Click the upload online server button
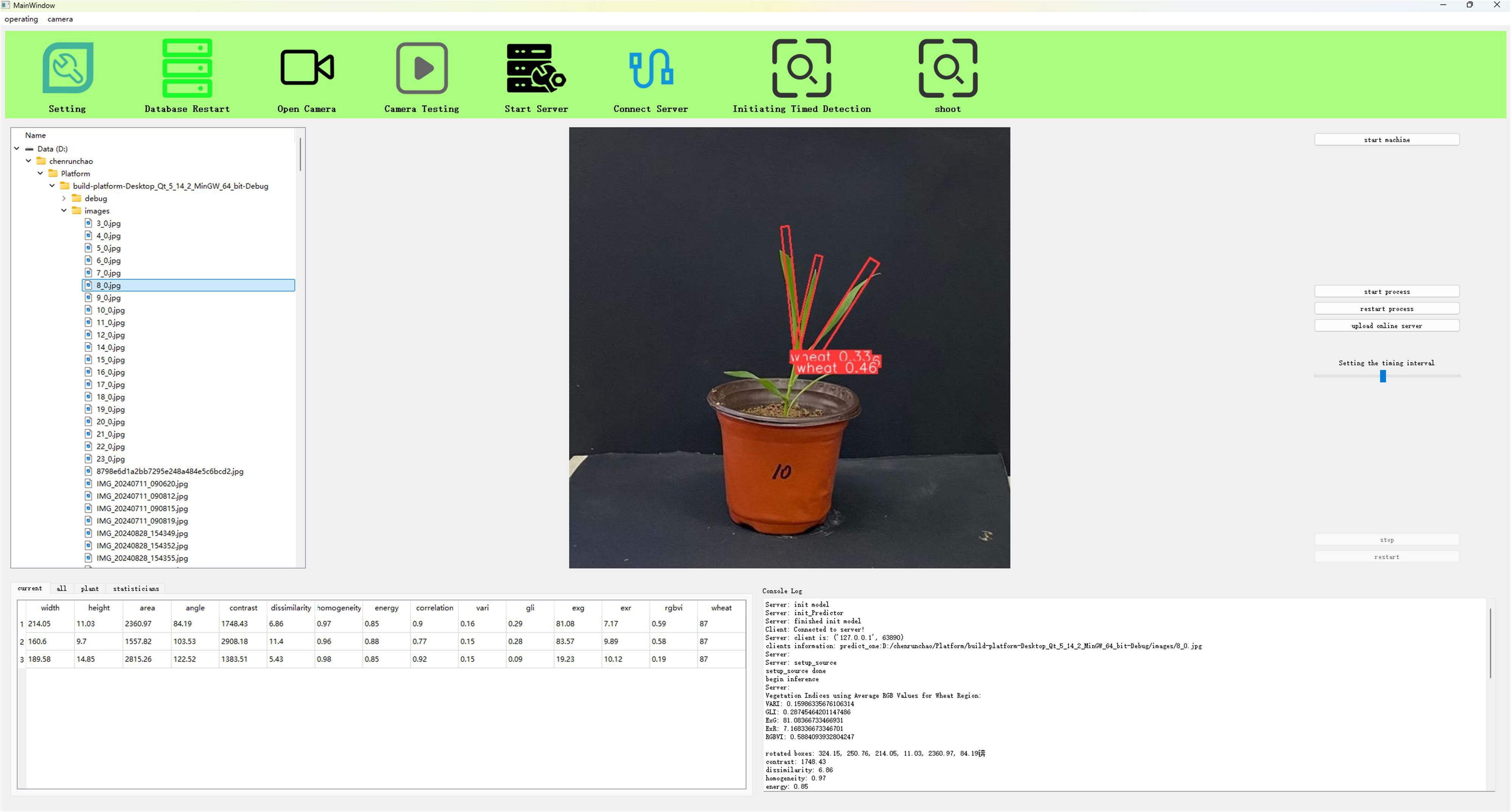The width and height of the screenshot is (1511, 812). pyautogui.click(x=1387, y=326)
